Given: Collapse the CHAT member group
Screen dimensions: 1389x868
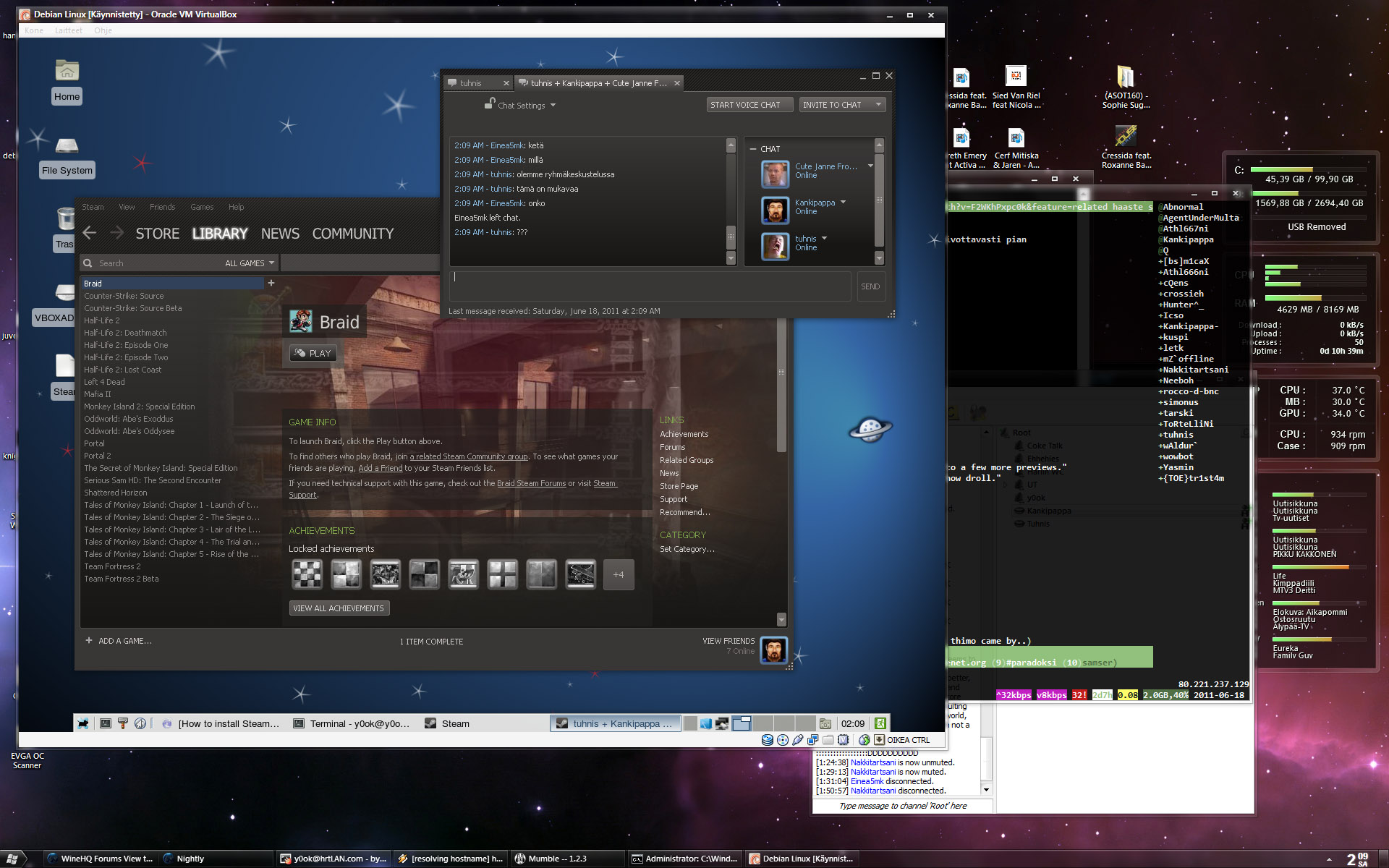Looking at the screenshot, I should click(753, 149).
